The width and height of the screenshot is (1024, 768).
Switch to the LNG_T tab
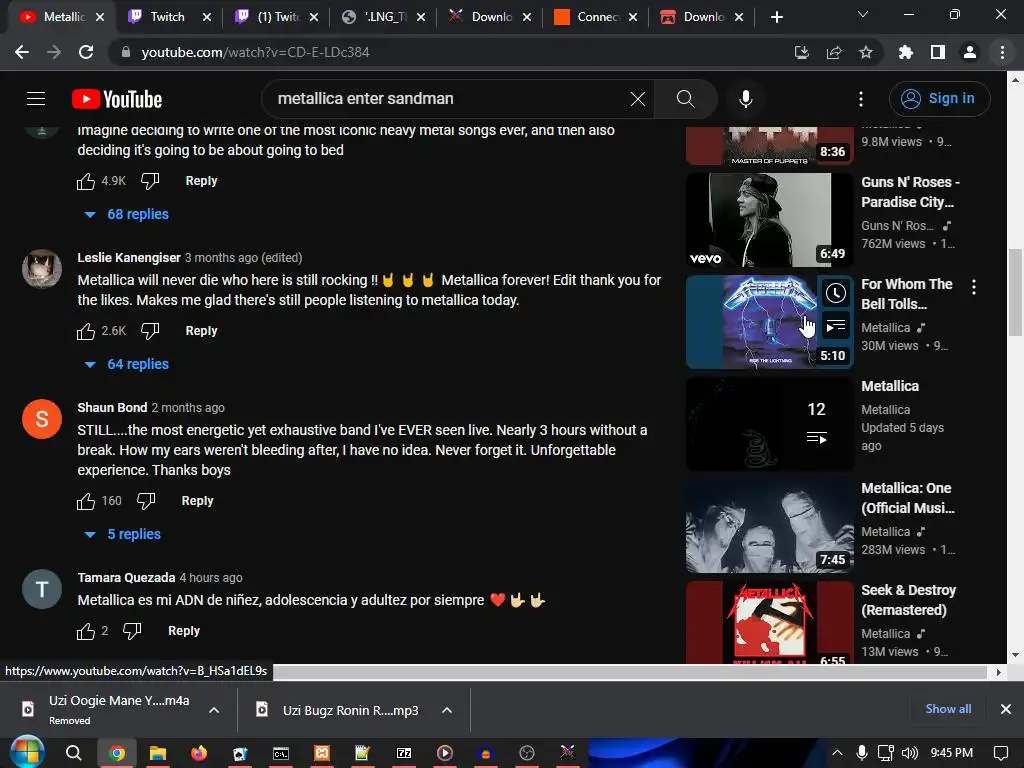tap(385, 17)
